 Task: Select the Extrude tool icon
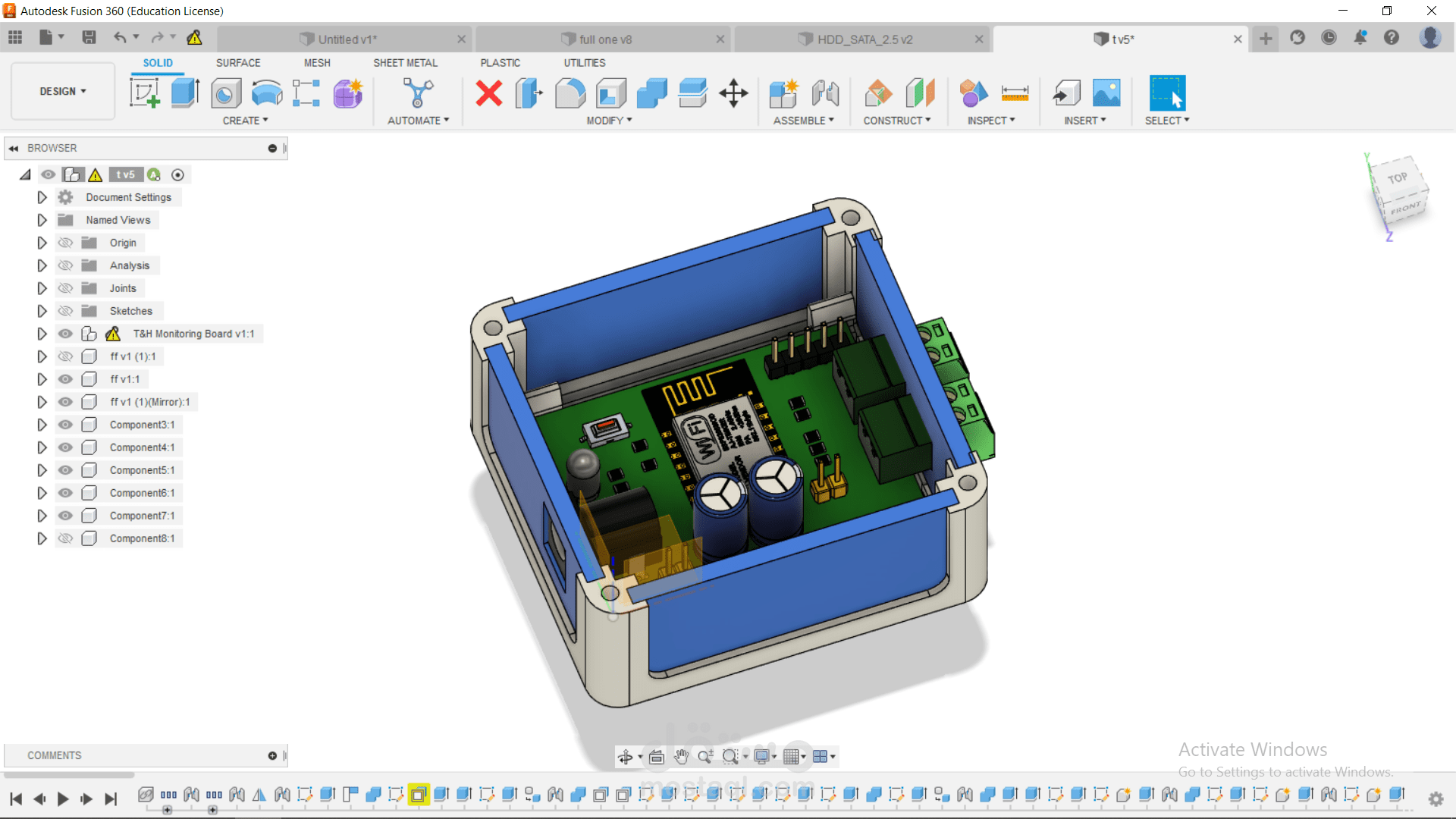coord(185,93)
